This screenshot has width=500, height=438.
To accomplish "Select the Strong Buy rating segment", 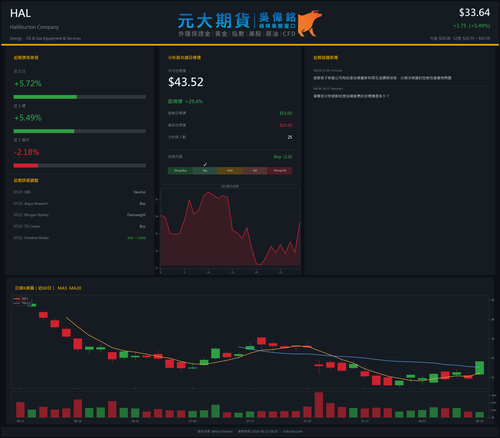I will (x=180, y=171).
